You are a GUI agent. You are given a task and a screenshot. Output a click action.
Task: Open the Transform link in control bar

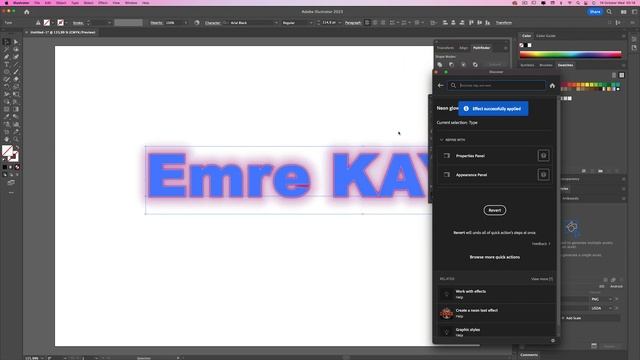coord(504,23)
